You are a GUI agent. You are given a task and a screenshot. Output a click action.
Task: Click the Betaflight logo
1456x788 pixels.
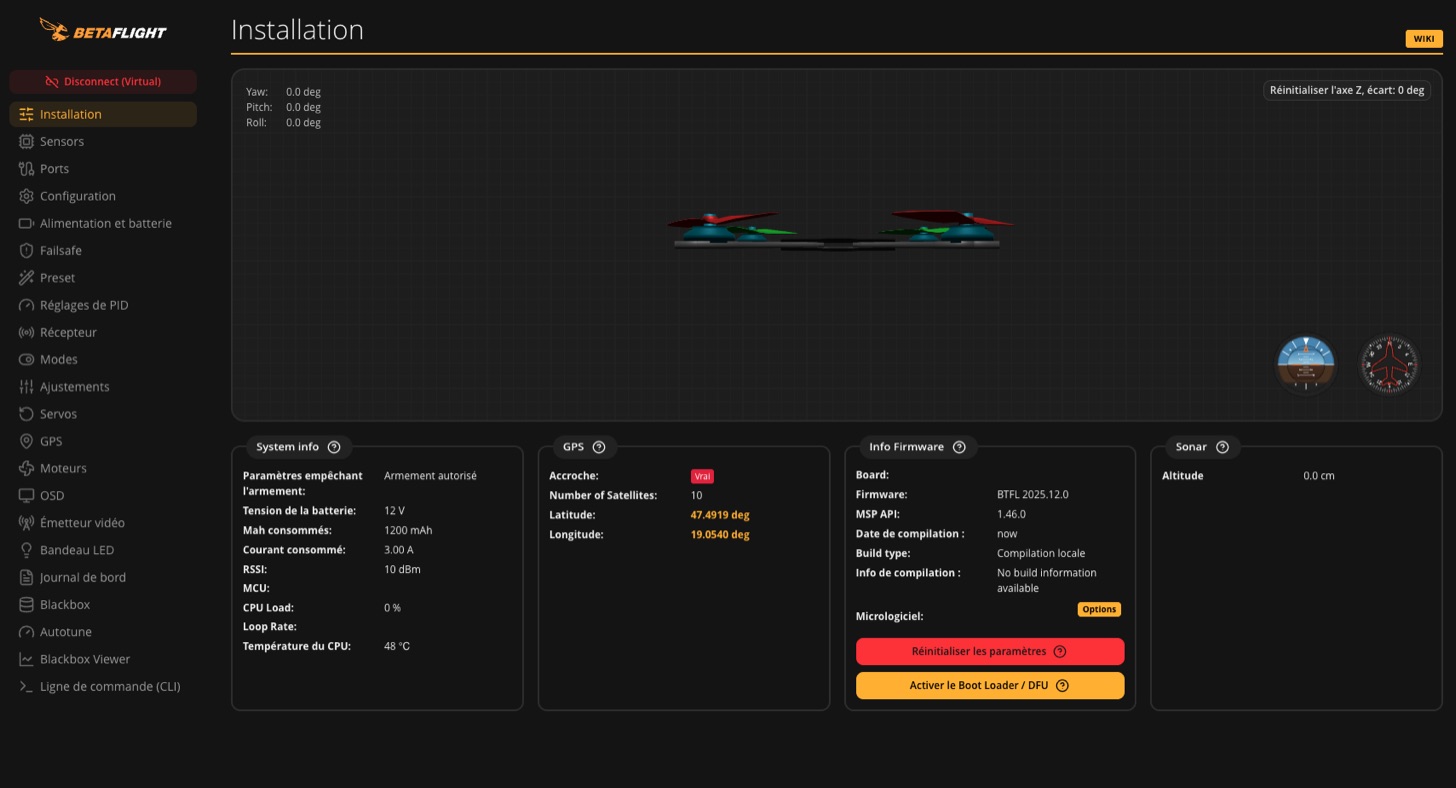[x=103, y=30]
